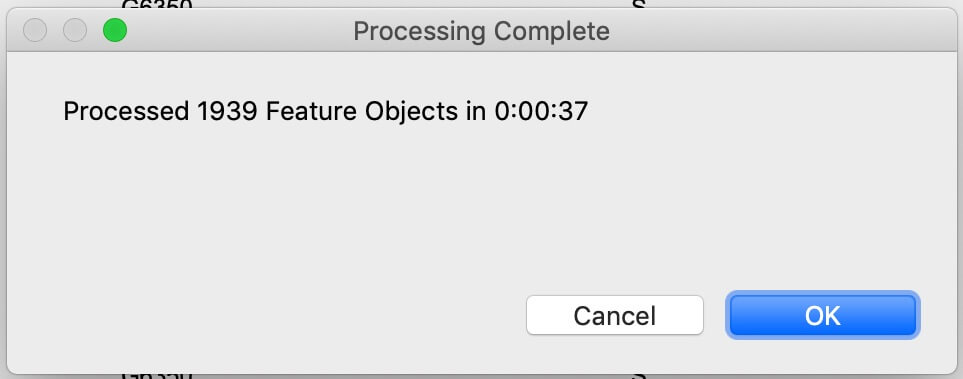Viewport: 963px width, 379px height.
Task: Click the greyed-out minimize window button
Action: tap(75, 30)
